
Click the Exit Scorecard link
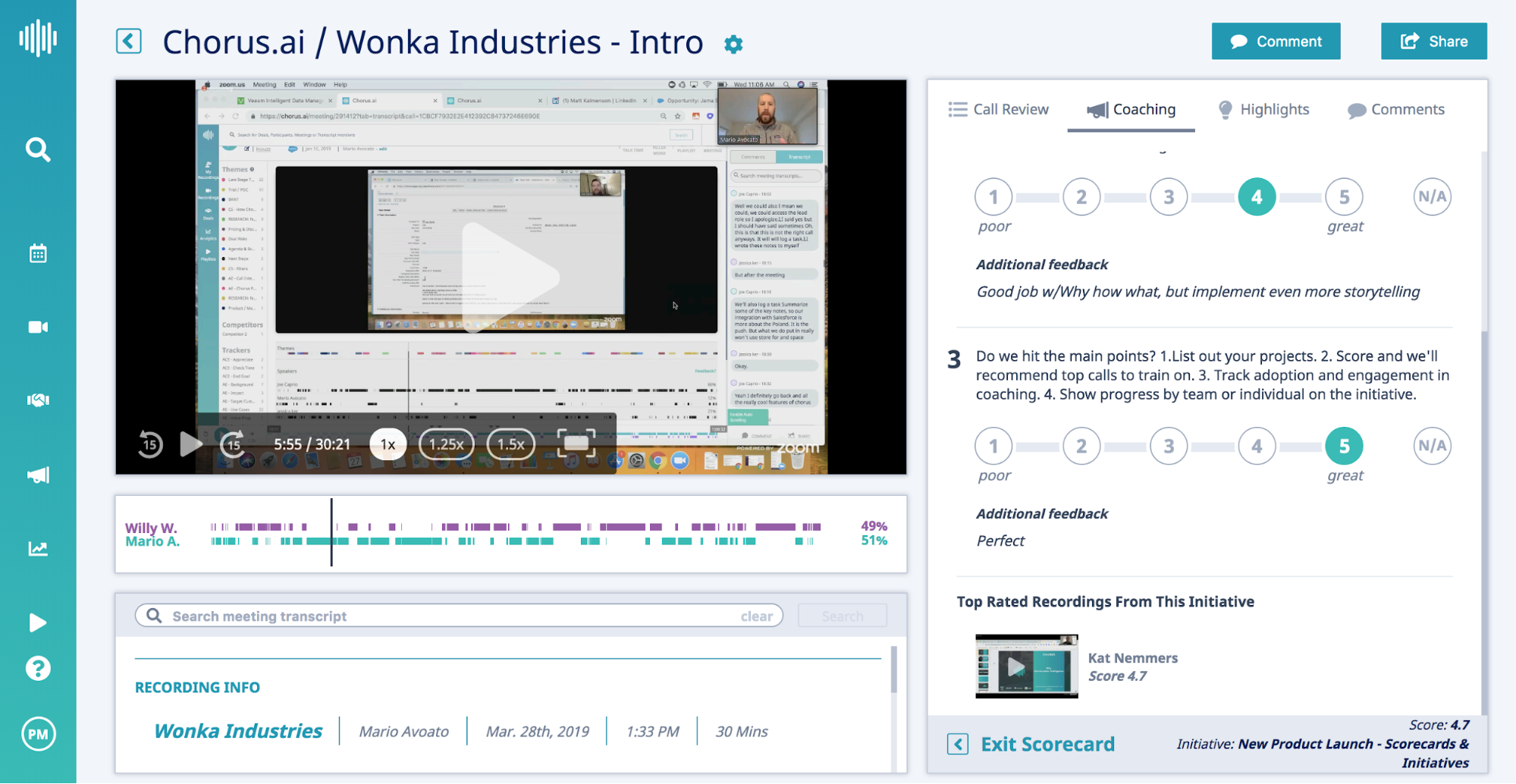[1047, 744]
